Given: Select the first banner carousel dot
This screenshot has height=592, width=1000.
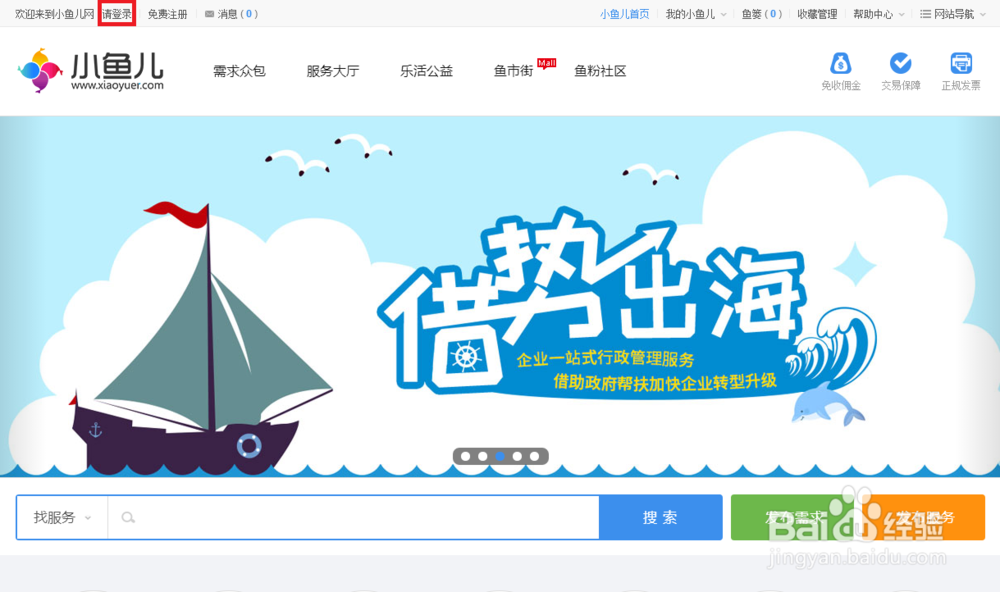Looking at the screenshot, I should click(466, 456).
